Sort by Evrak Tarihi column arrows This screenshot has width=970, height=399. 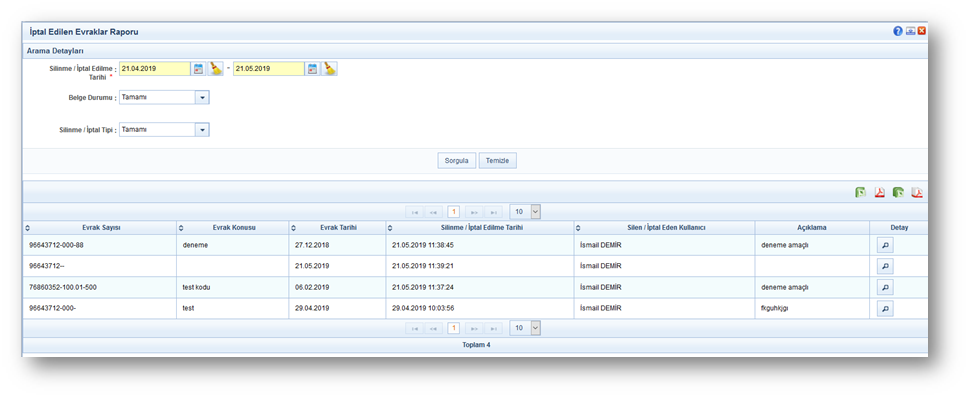[294, 228]
